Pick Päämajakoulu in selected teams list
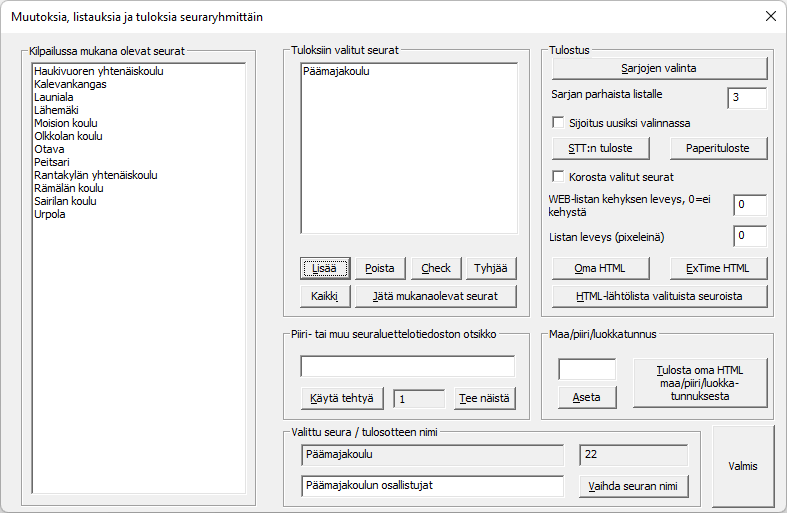This screenshot has width=787, height=513. (335, 72)
